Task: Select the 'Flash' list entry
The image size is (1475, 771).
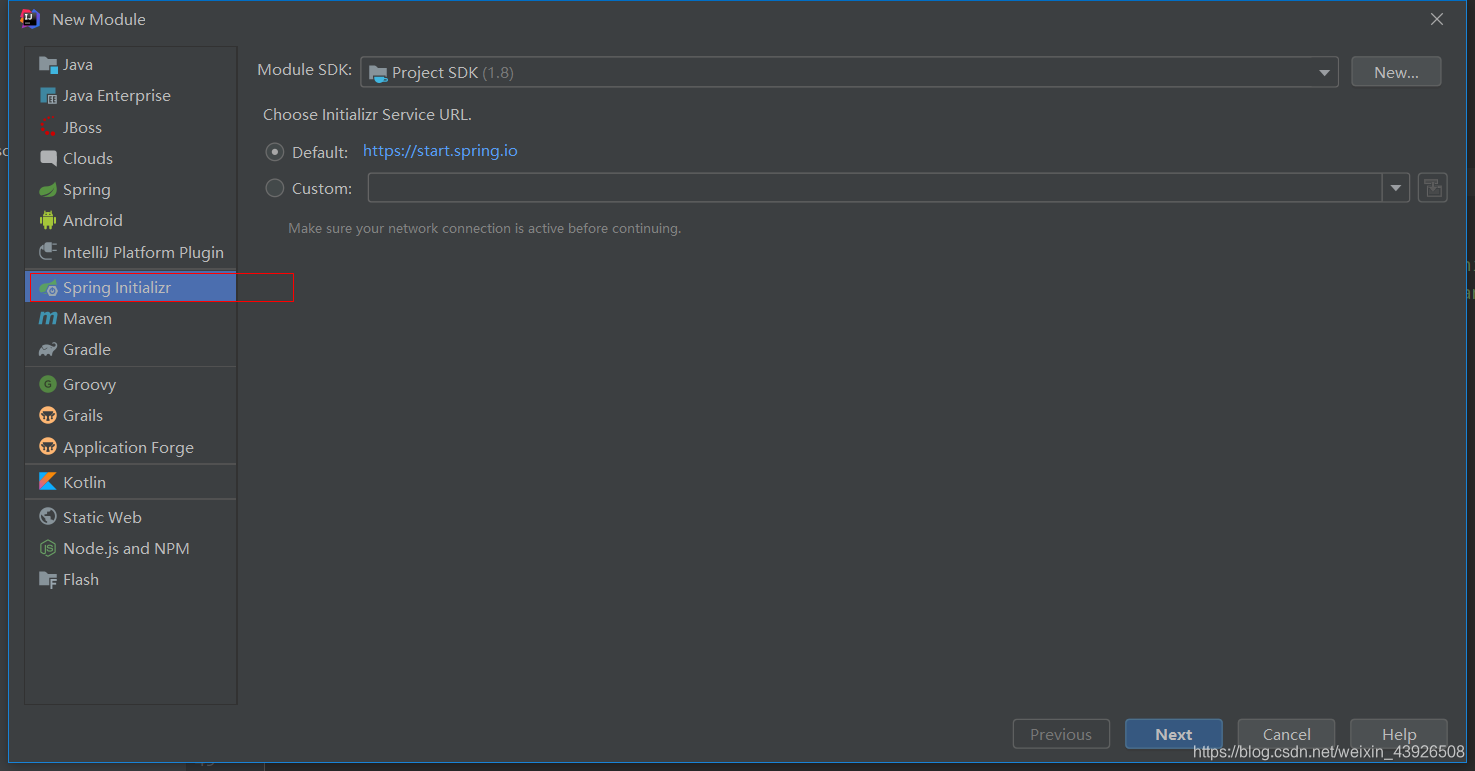Action: (x=131, y=580)
